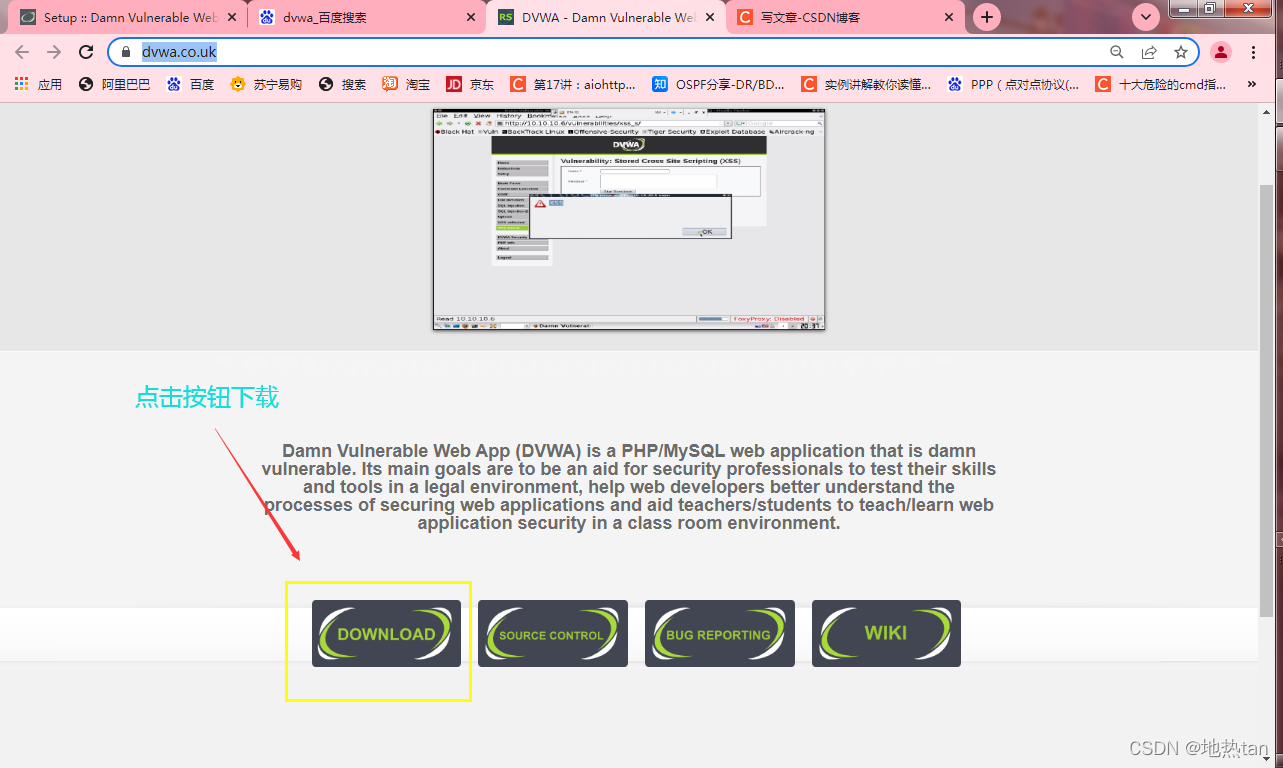This screenshot has height=768, width=1283.
Task: Click the DOWNLOAD button
Action: 386,633
